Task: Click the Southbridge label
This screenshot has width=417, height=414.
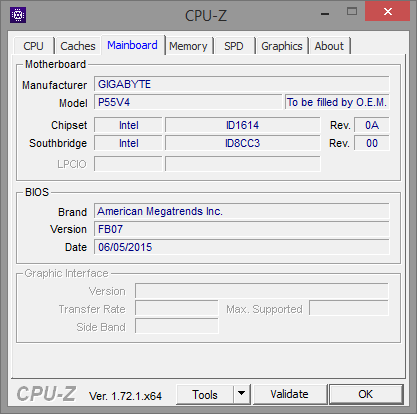Action: pyautogui.click(x=58, y=143)
